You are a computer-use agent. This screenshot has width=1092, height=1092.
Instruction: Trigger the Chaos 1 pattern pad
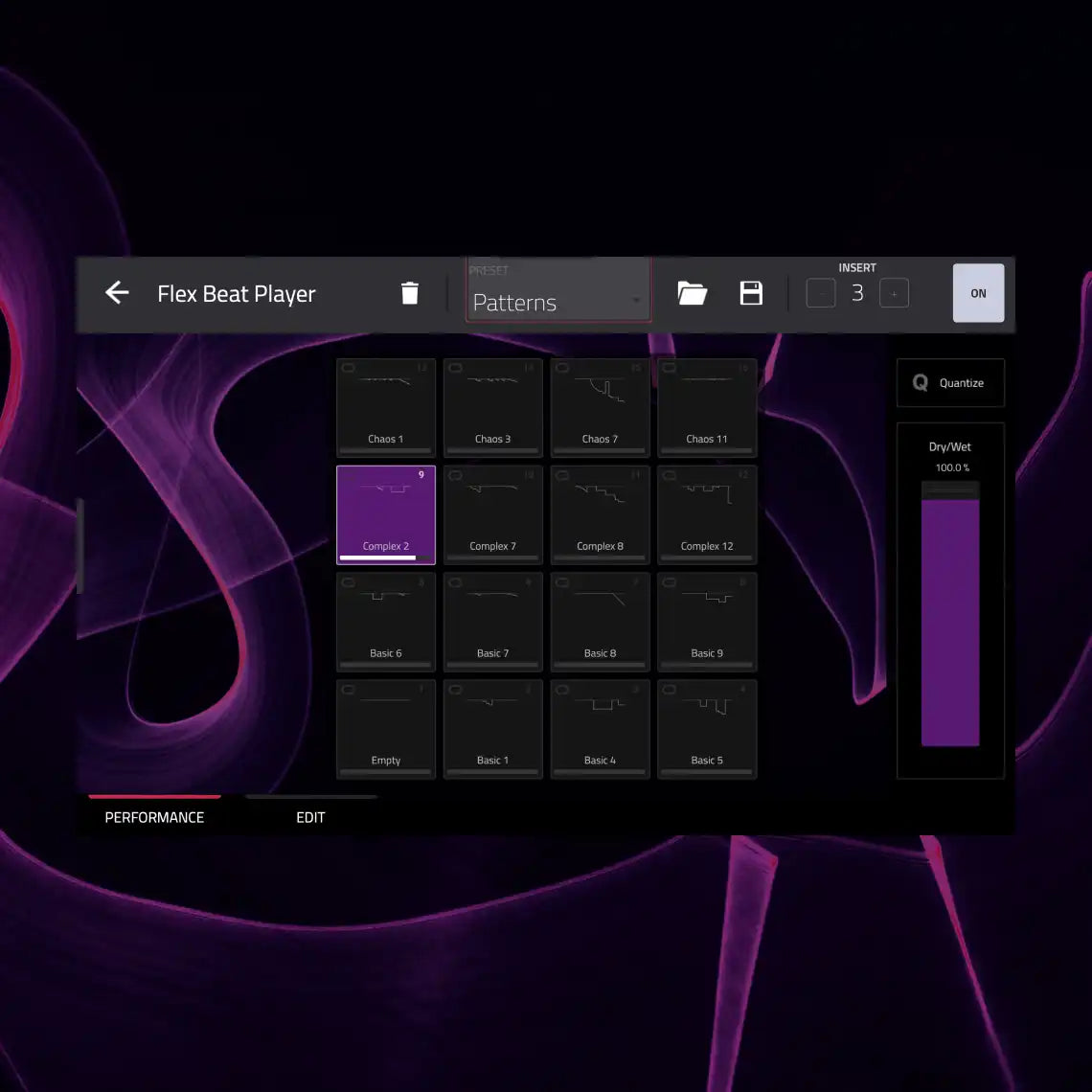click(x=386, y=408)
